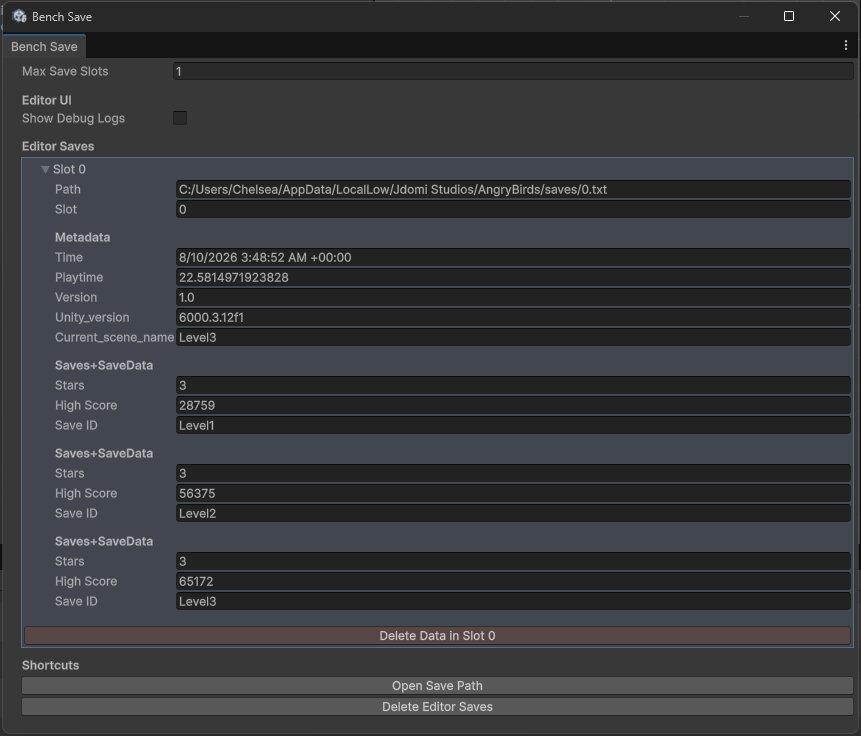The height and width of the screenshot is (736, 861).
Task: Click the Time field
Action: (x=513, y=258)
